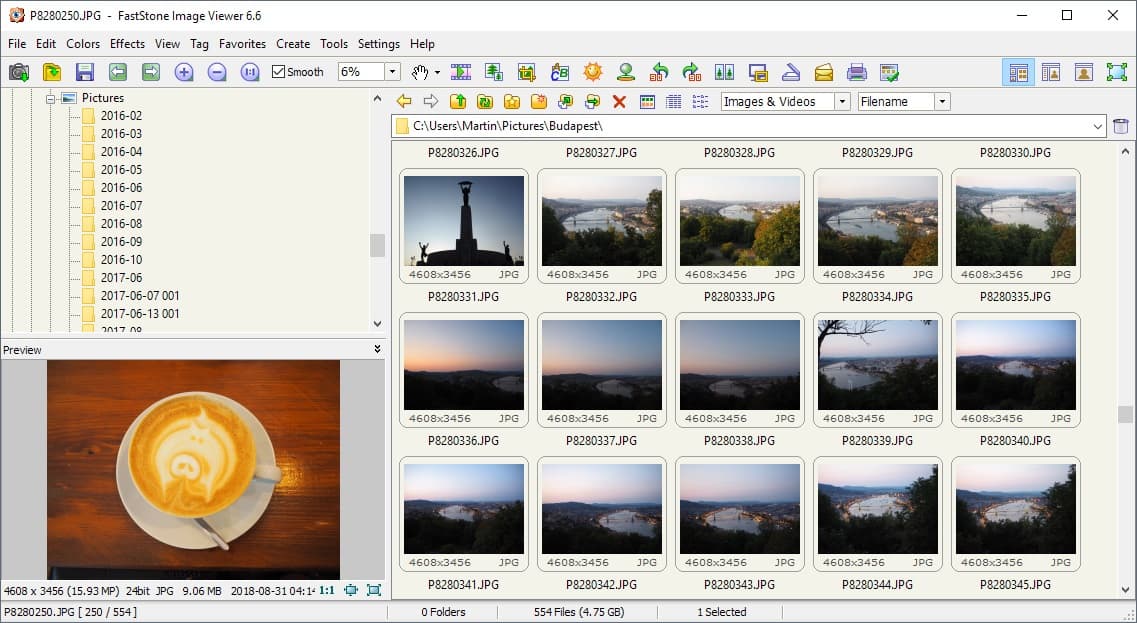Toggle the Smooth checkbox off

pos(277,71)
